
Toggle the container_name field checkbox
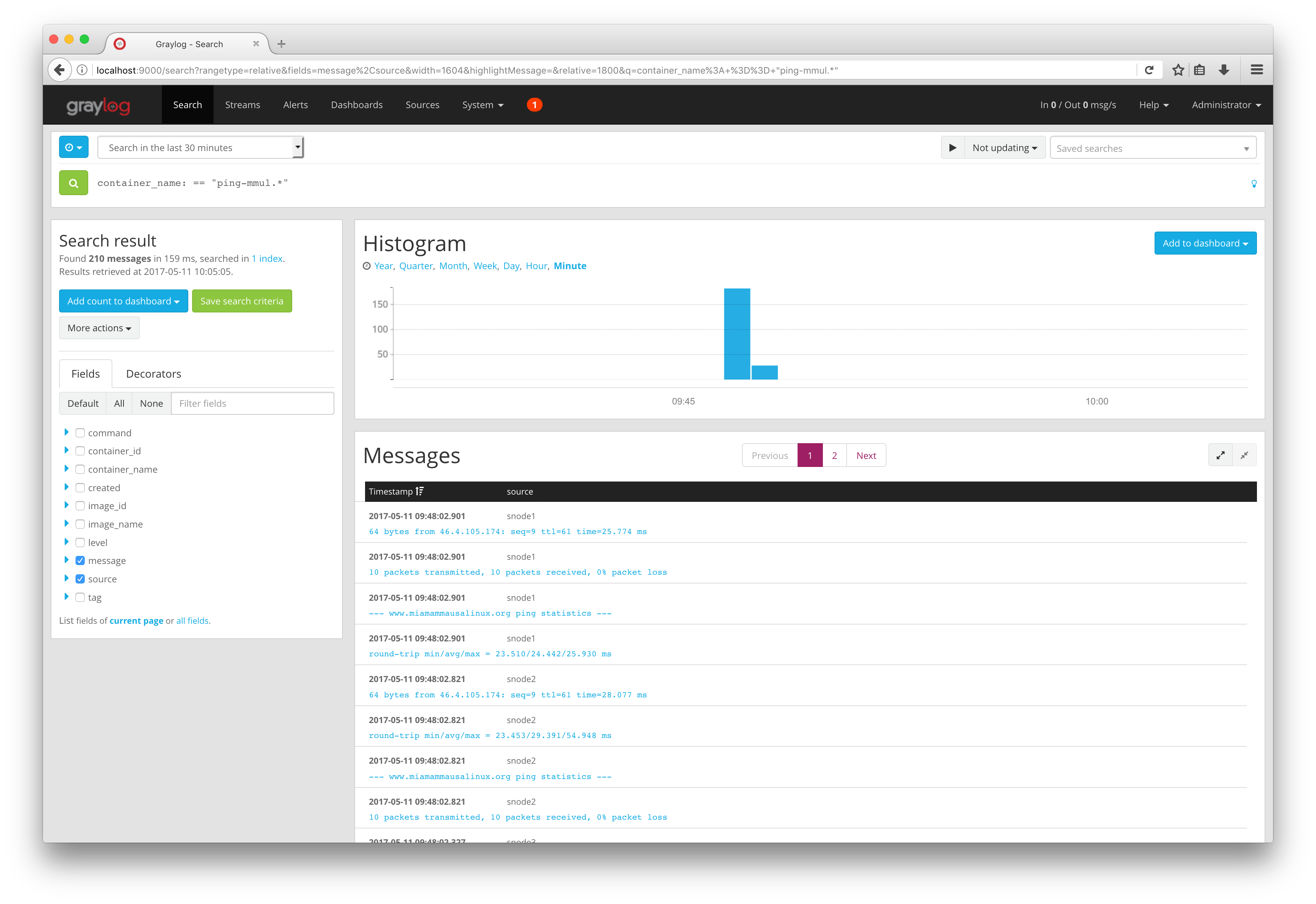tap(80, 470)
